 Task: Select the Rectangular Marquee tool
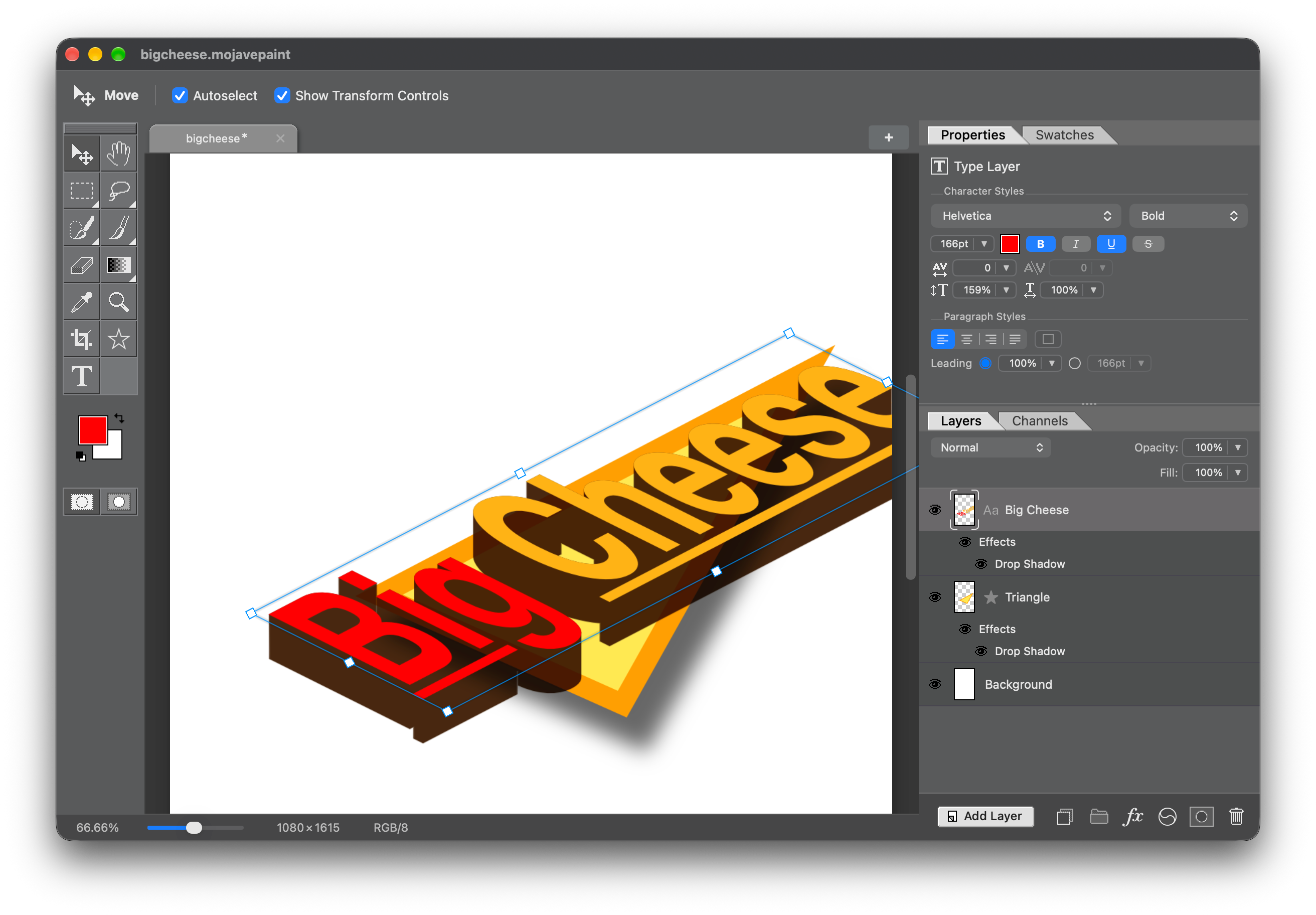[81, 191]
